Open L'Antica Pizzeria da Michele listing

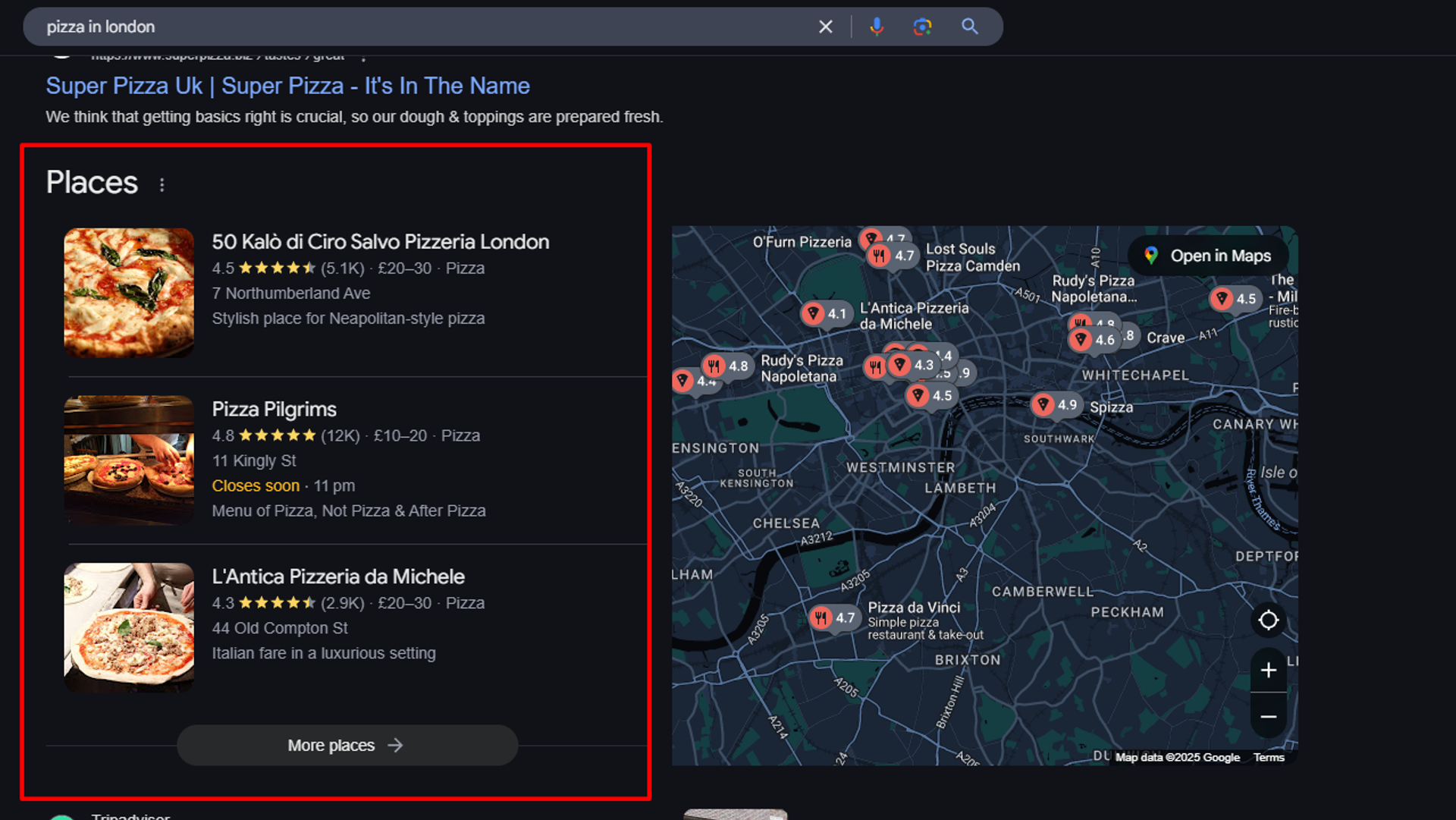pos(338,577)
